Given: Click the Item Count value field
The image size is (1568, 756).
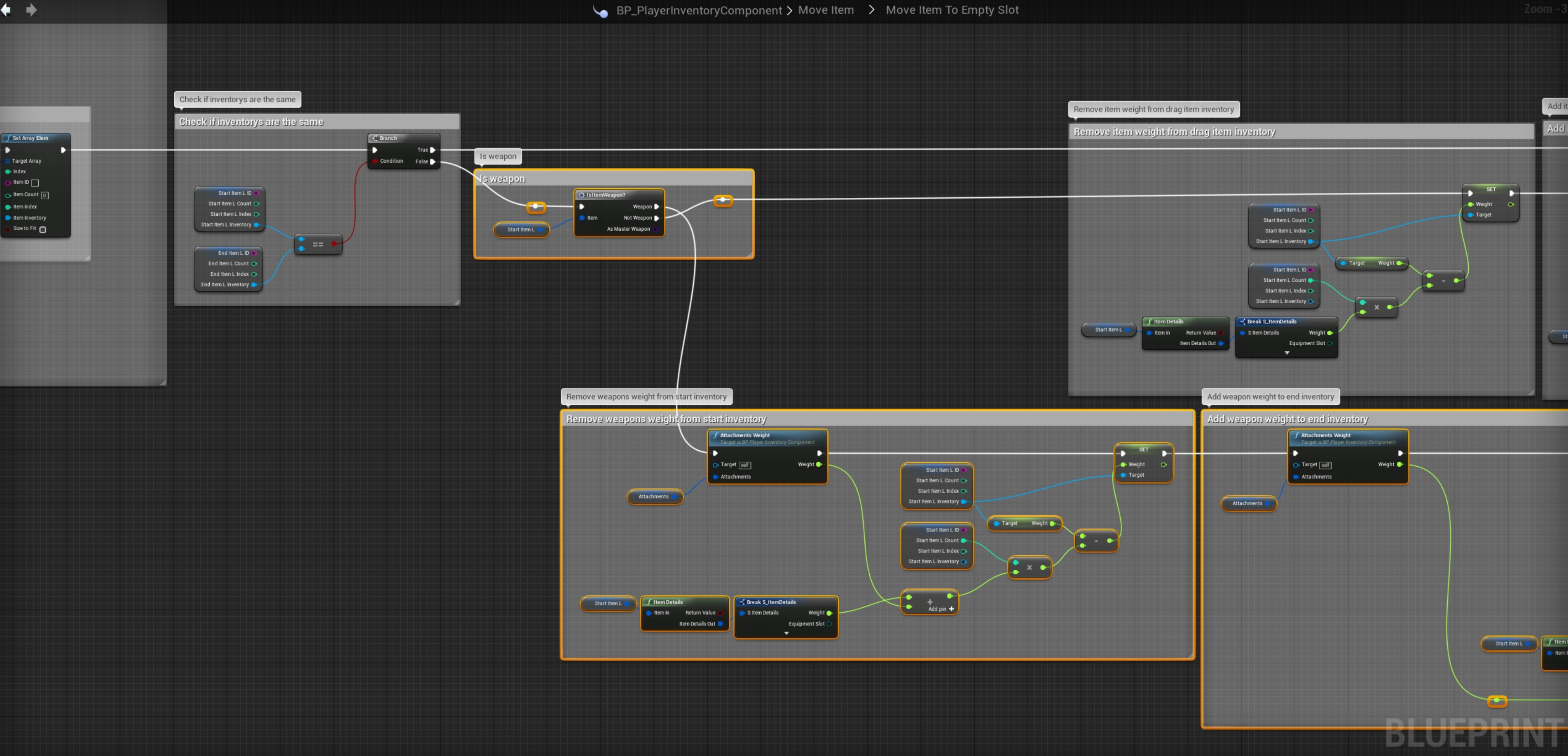Looking at the screenshot, I should [x=45, y=195].
